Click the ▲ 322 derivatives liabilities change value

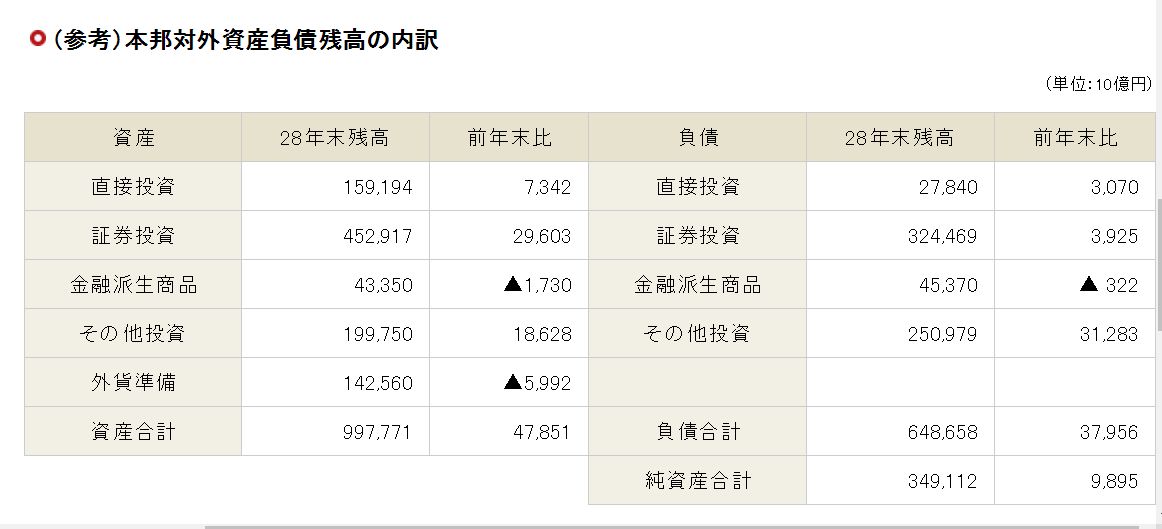point(1108,285)
